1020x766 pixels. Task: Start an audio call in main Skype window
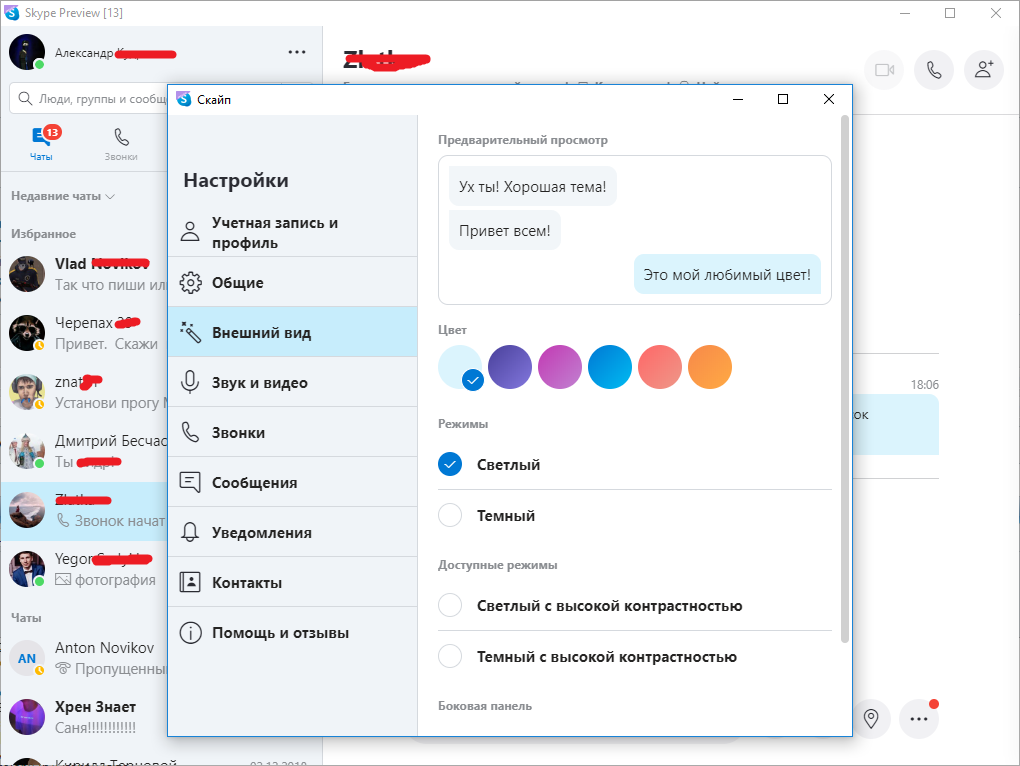tap(934, 70)
